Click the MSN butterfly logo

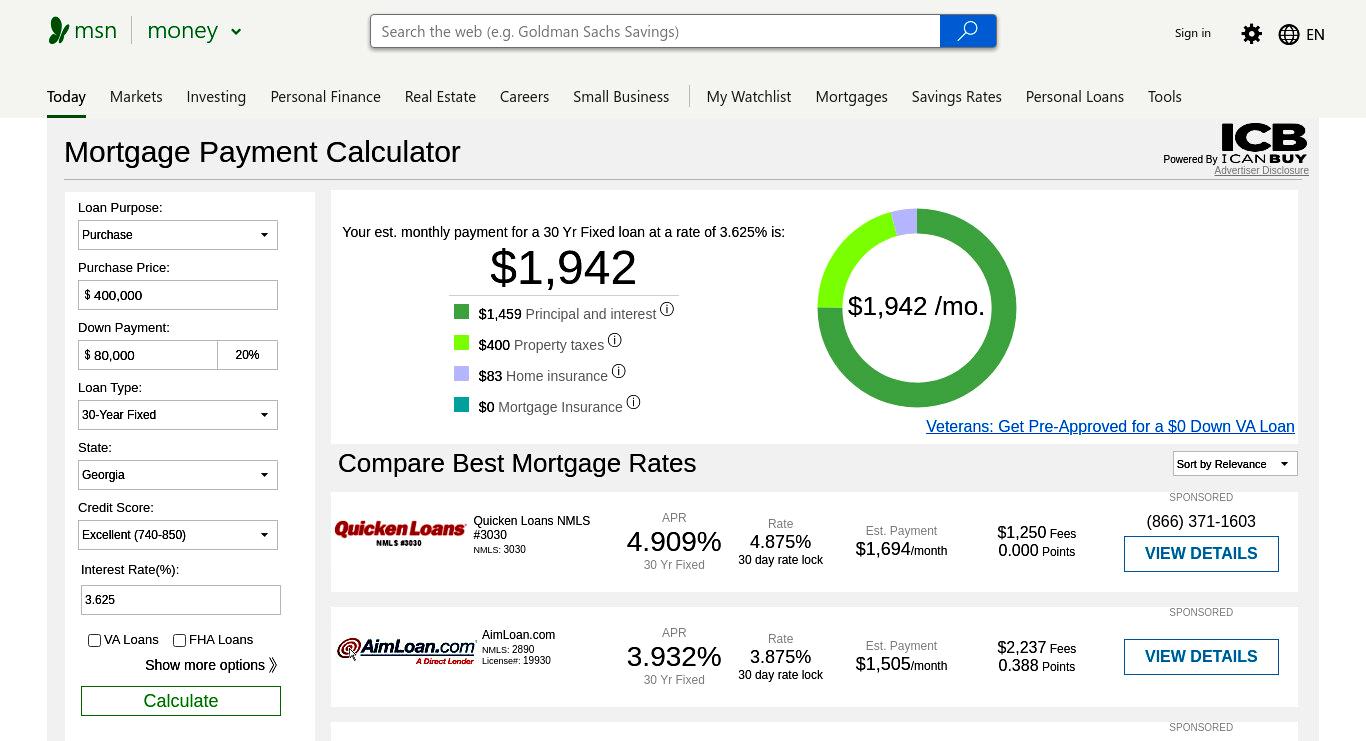click(59, 31)
